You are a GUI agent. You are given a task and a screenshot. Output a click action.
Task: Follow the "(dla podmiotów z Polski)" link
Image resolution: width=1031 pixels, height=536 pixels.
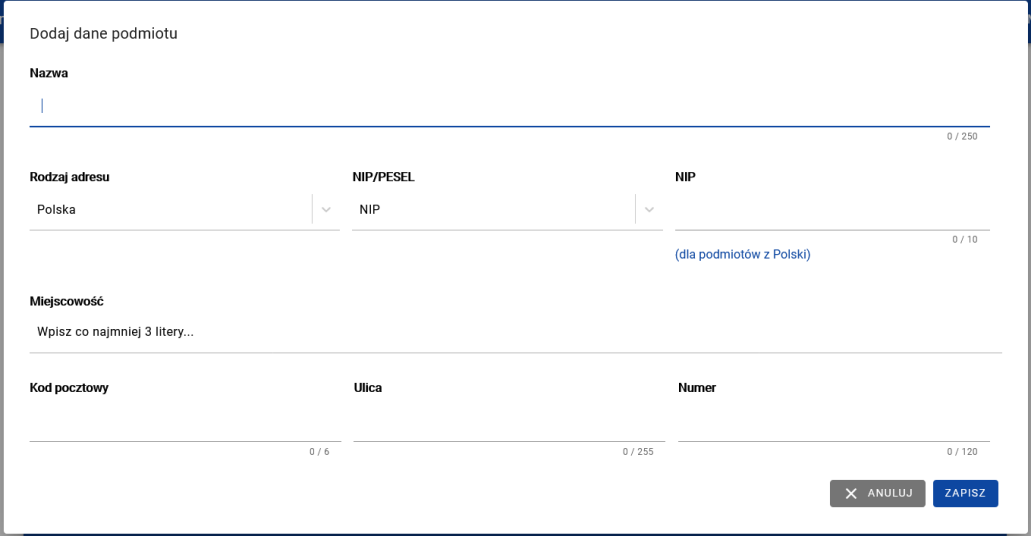point(743,254)
